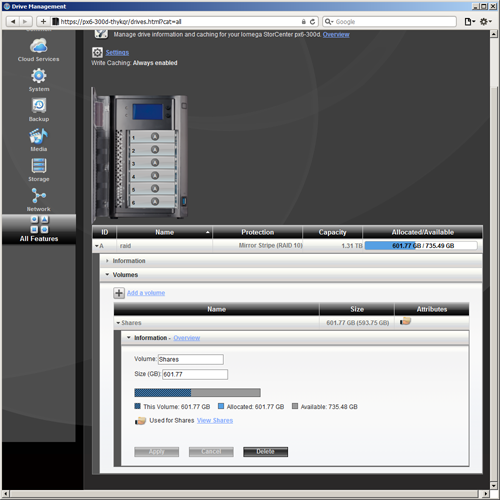Click the volumes Size column header
Viewport: 500px width, 500px height.
pyautogui.click(x=357, y=309)
